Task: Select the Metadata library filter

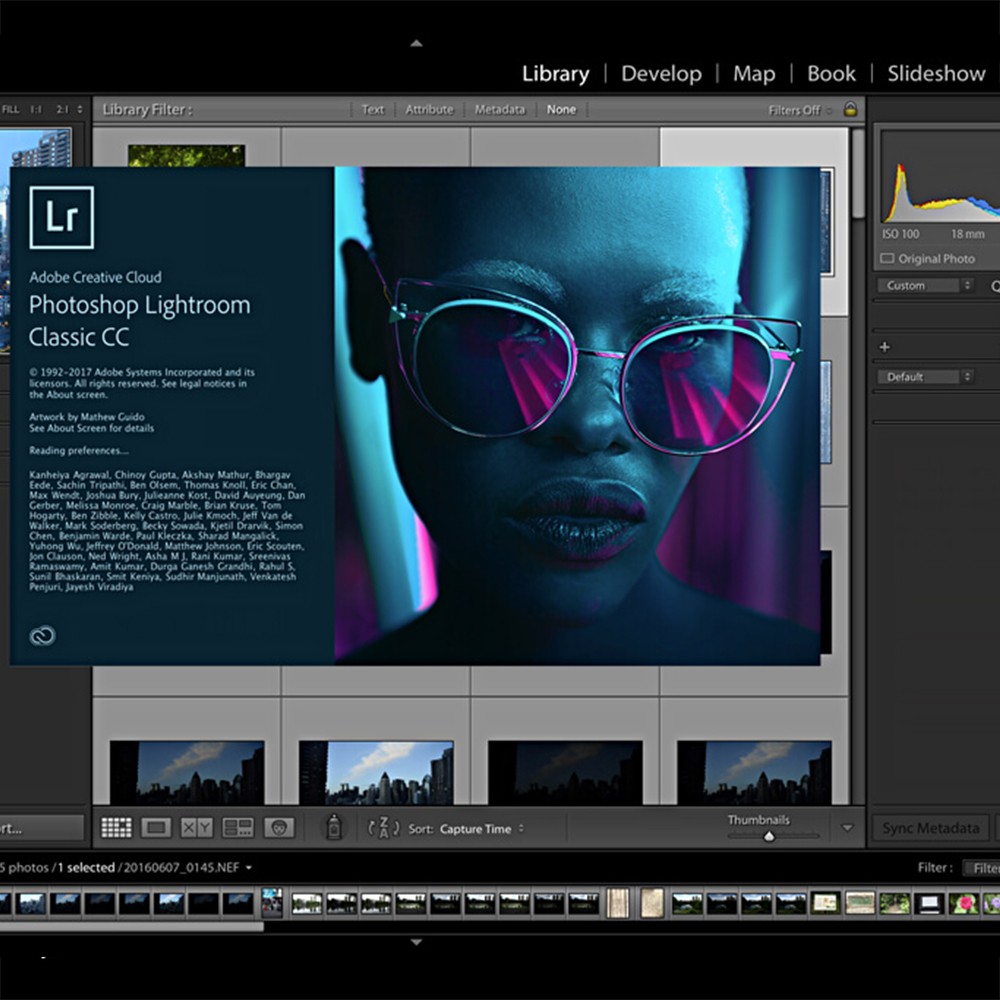Action: [x=499, y=110]
